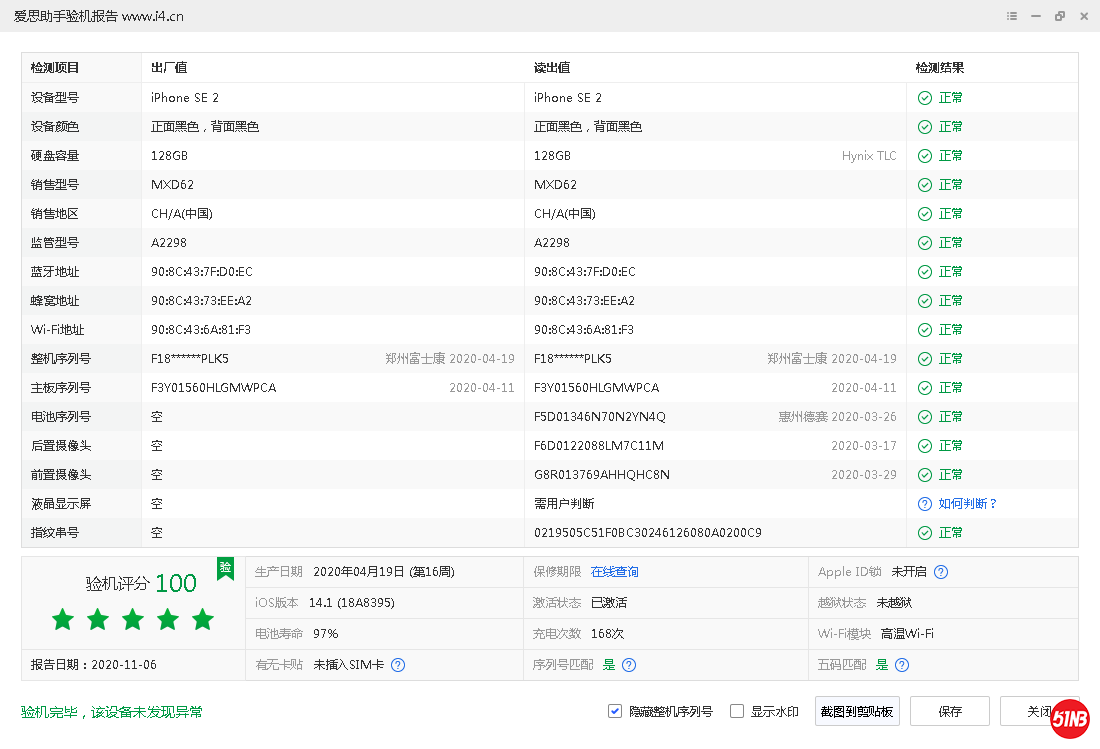Screen dimensions: 1100x749
Task: Click the red 51NB logo
Action: point(1069,718)
